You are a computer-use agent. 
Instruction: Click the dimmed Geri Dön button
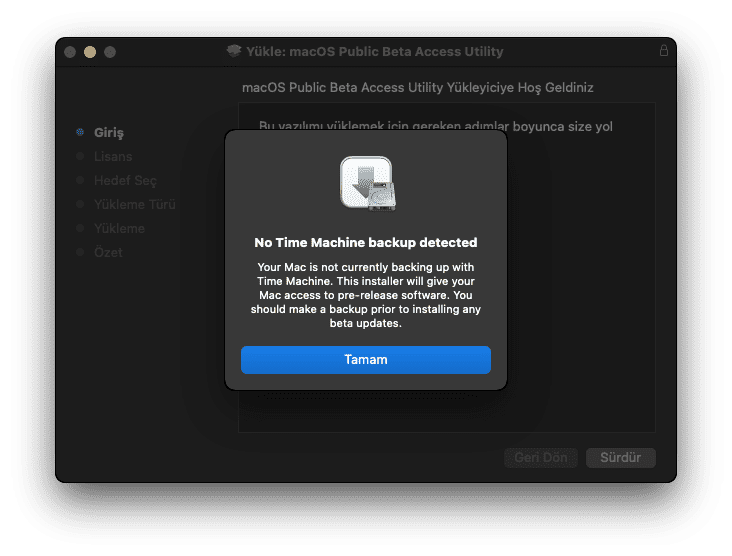pos(541,457)
